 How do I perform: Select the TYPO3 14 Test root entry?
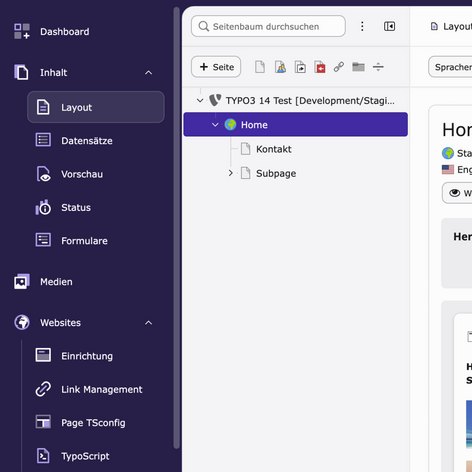[310, 101]
